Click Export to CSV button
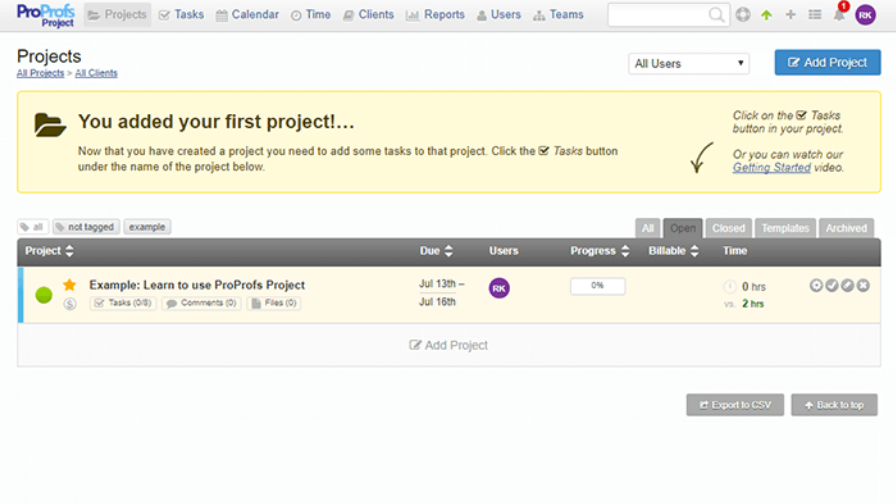This screenshot has height=504, width=896. (735, 405)
